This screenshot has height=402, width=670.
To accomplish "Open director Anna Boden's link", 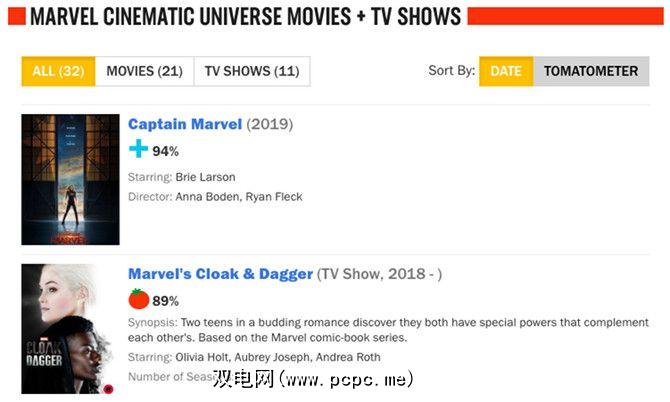I will click(x=206, y=197).
